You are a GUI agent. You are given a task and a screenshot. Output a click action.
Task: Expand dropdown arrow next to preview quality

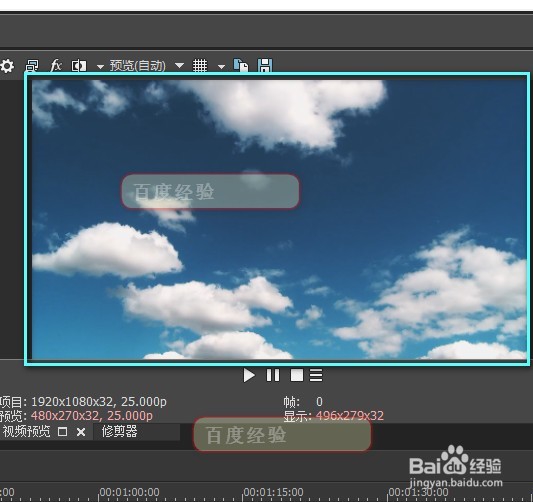[x=179, y=65]
